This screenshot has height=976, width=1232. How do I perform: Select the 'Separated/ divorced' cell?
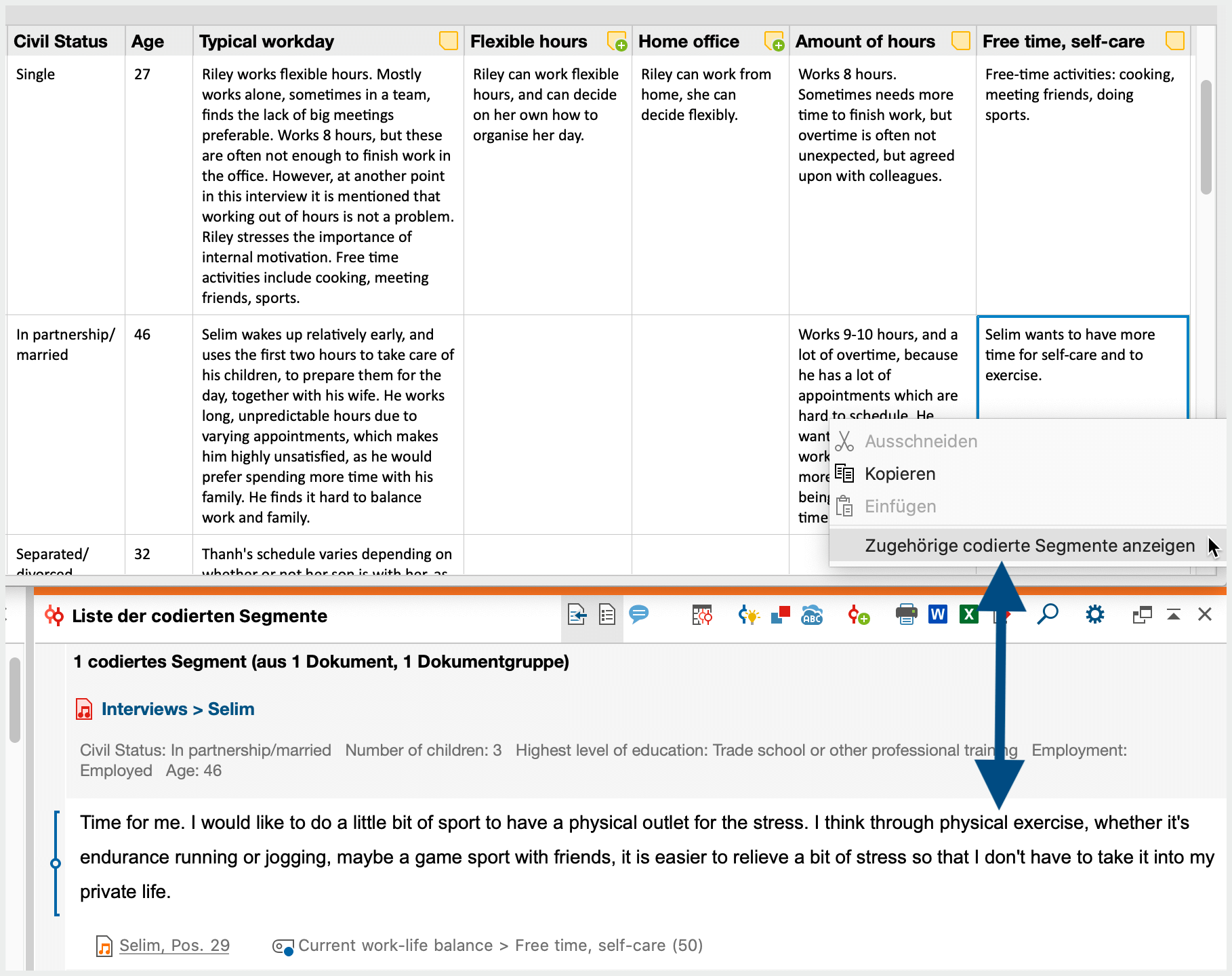point(66,554)
